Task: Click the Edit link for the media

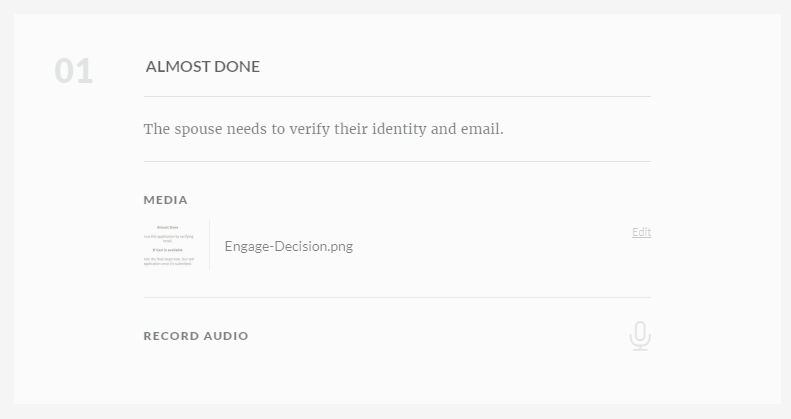Action: point(641,232)
